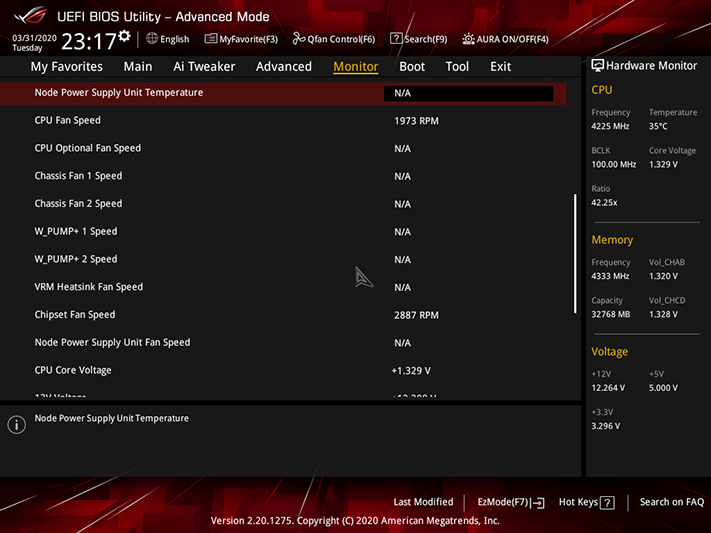
Task: Click the AURA light icon
Action: coord(468,39)
